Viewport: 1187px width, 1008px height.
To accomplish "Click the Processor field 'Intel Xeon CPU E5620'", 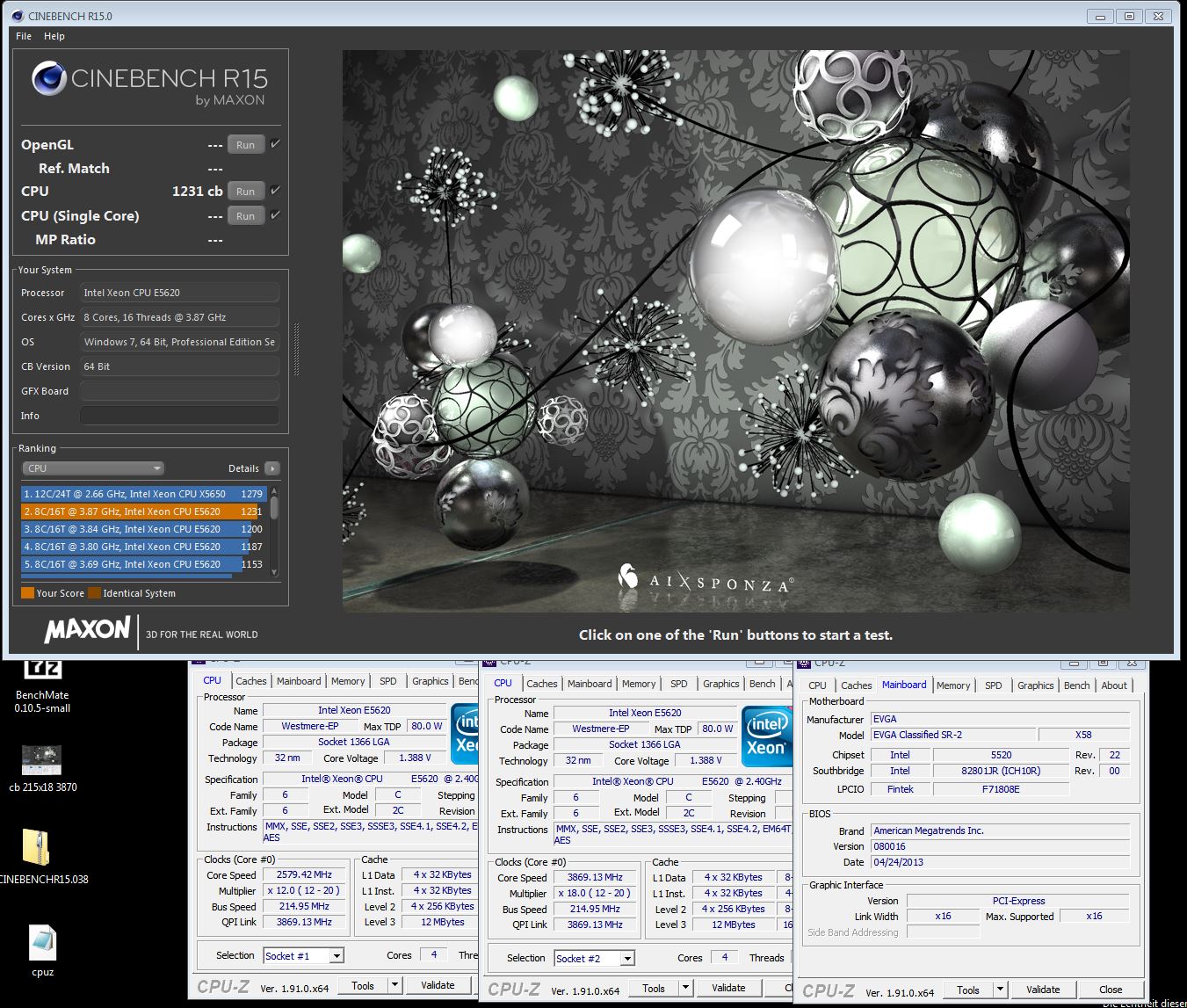I will [179, 293].
